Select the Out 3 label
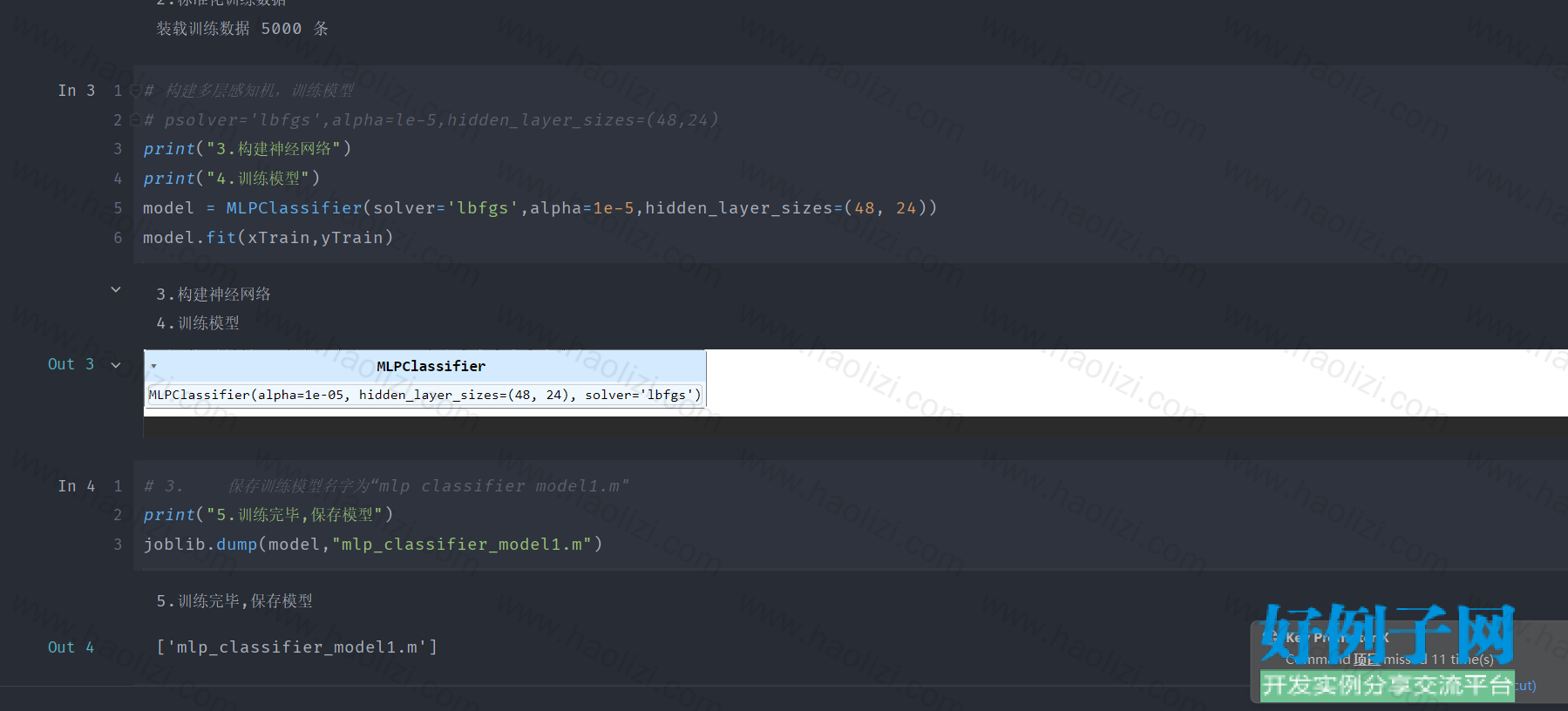Image resolution: width=1568 pixels, height=711 pixels. point(71,364)
